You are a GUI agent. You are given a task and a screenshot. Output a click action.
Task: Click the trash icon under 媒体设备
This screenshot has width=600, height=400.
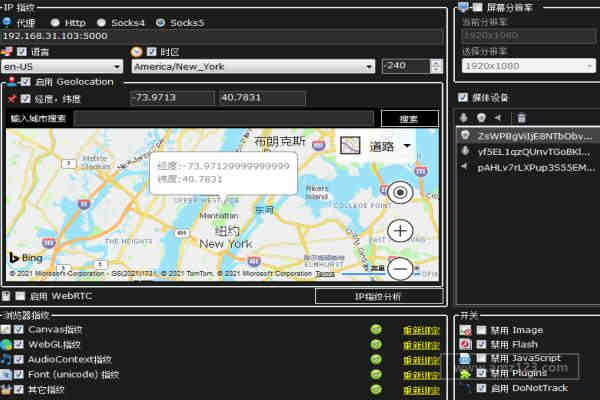pos(520,117)
